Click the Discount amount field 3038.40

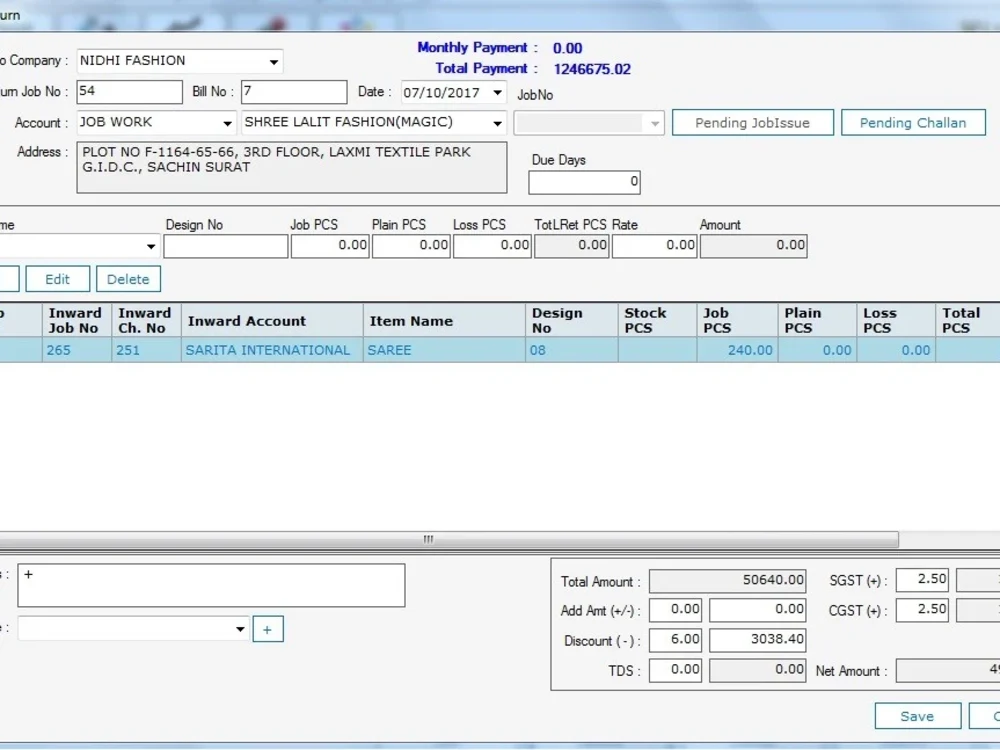tap(758, 640)
